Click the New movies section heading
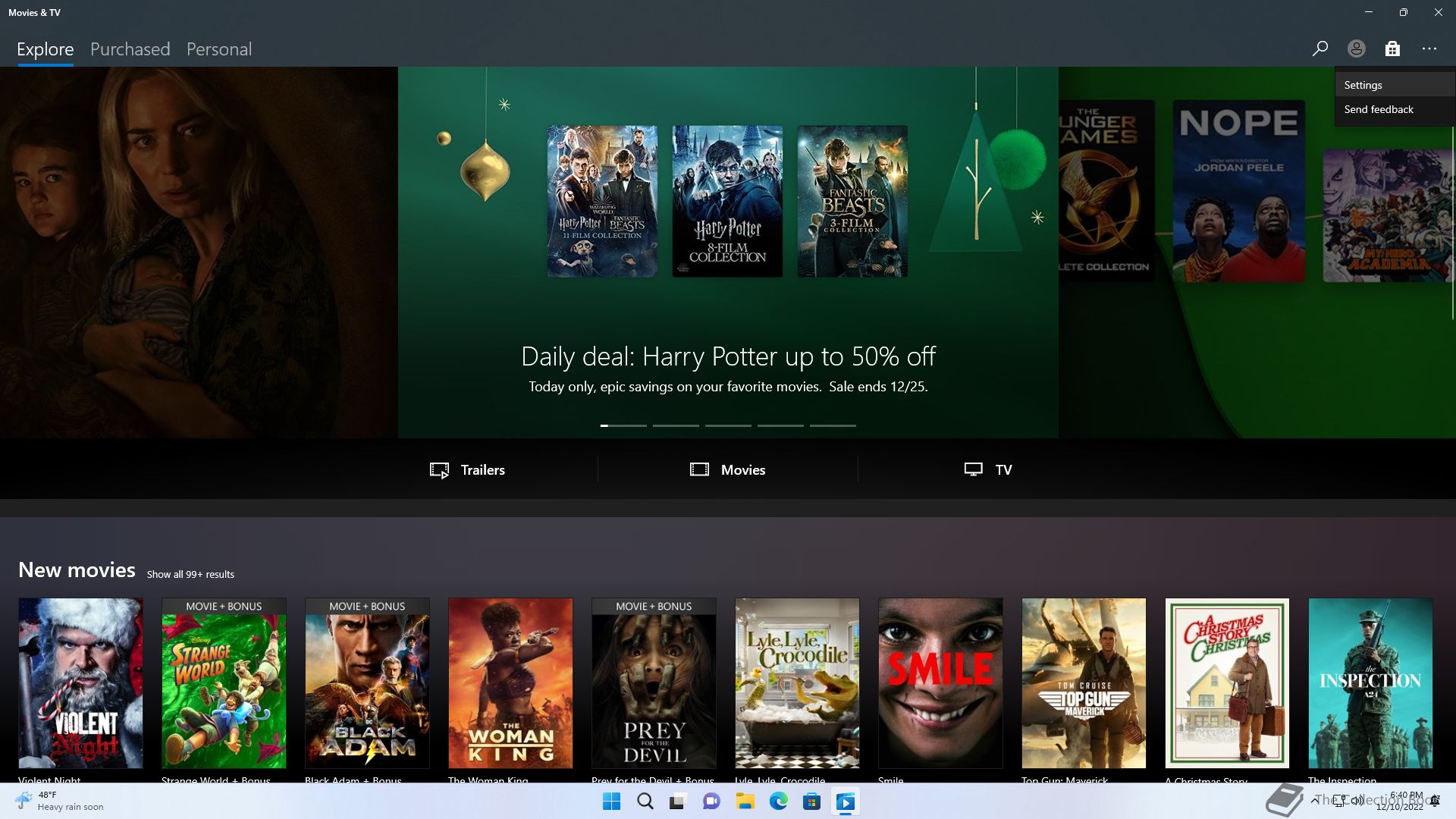 pyautogui.click(x=77, y=570)
